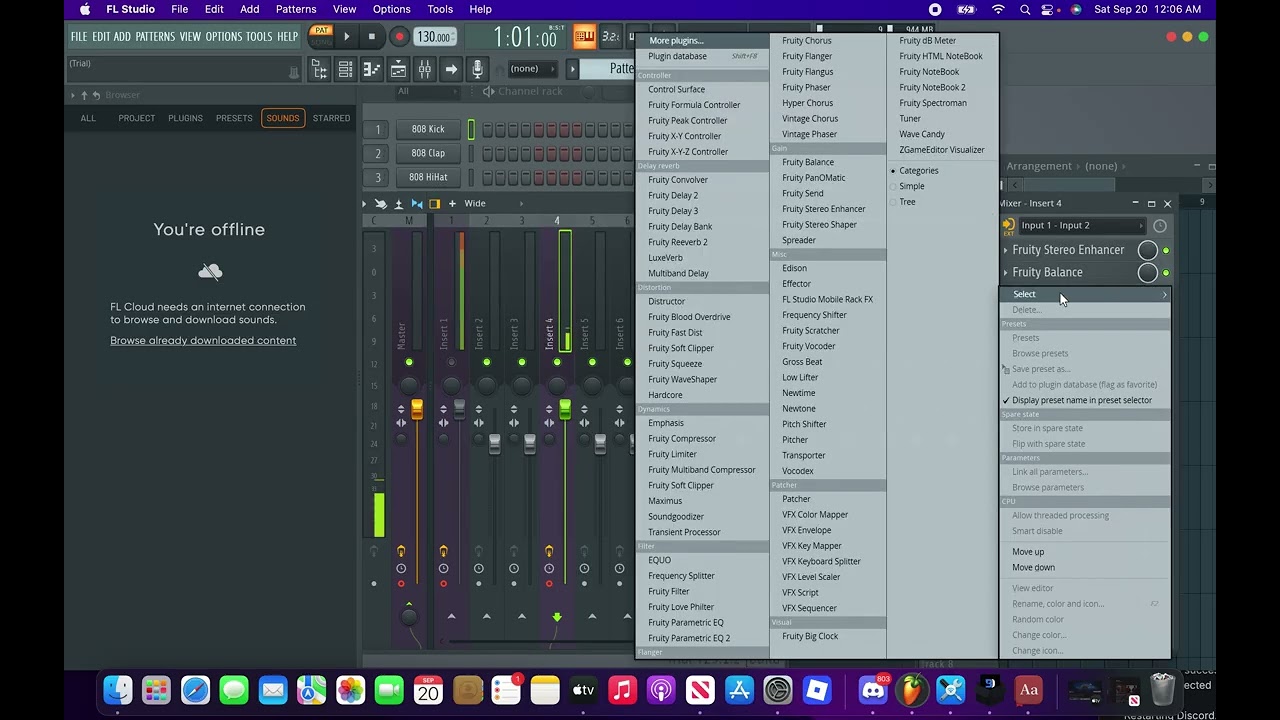Toggle PAT/SONG mode switch
Screen dimensions: 1280x720
tap(321, 37)
